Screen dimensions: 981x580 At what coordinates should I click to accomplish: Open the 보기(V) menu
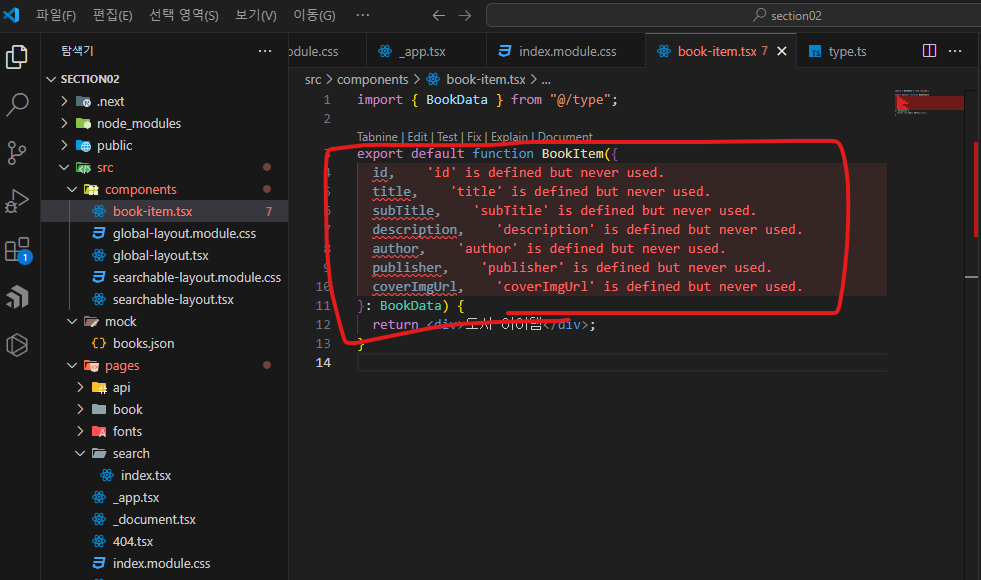coord(256,15)
